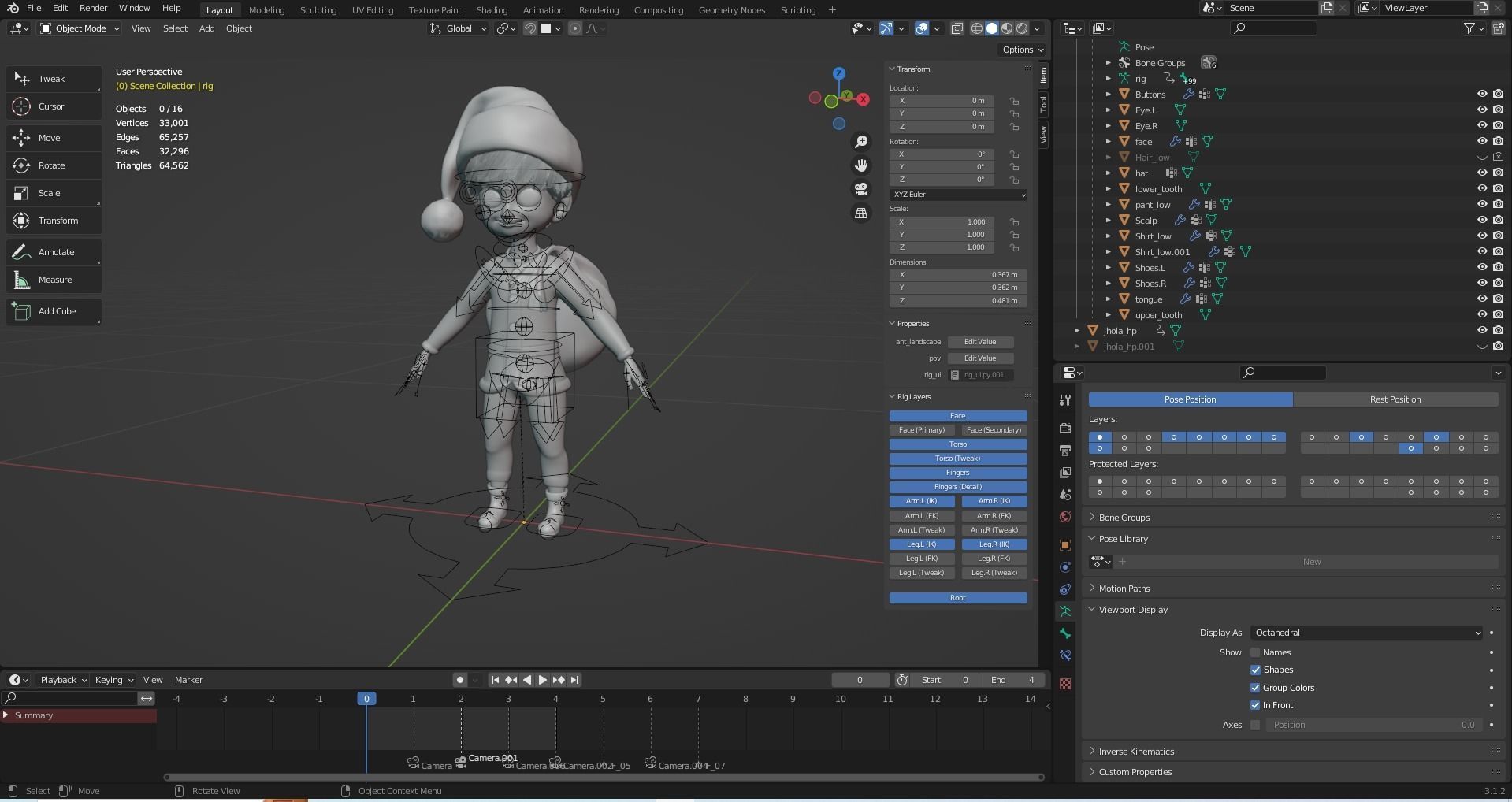
Task: Toggle the Face rig layer button
Action: (958, 416)
